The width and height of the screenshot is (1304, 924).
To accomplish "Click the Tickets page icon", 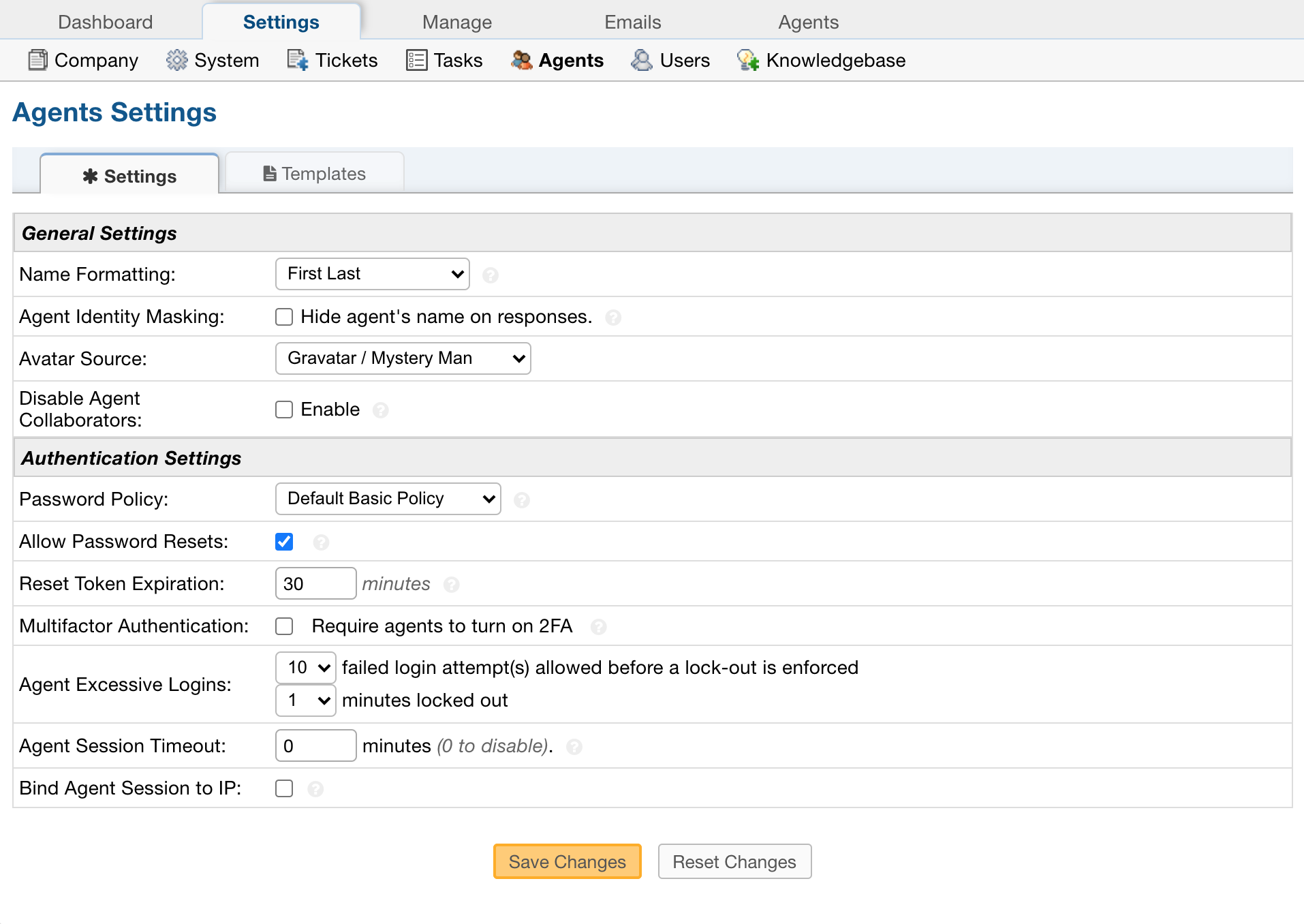I will click(x=297, y=60).
